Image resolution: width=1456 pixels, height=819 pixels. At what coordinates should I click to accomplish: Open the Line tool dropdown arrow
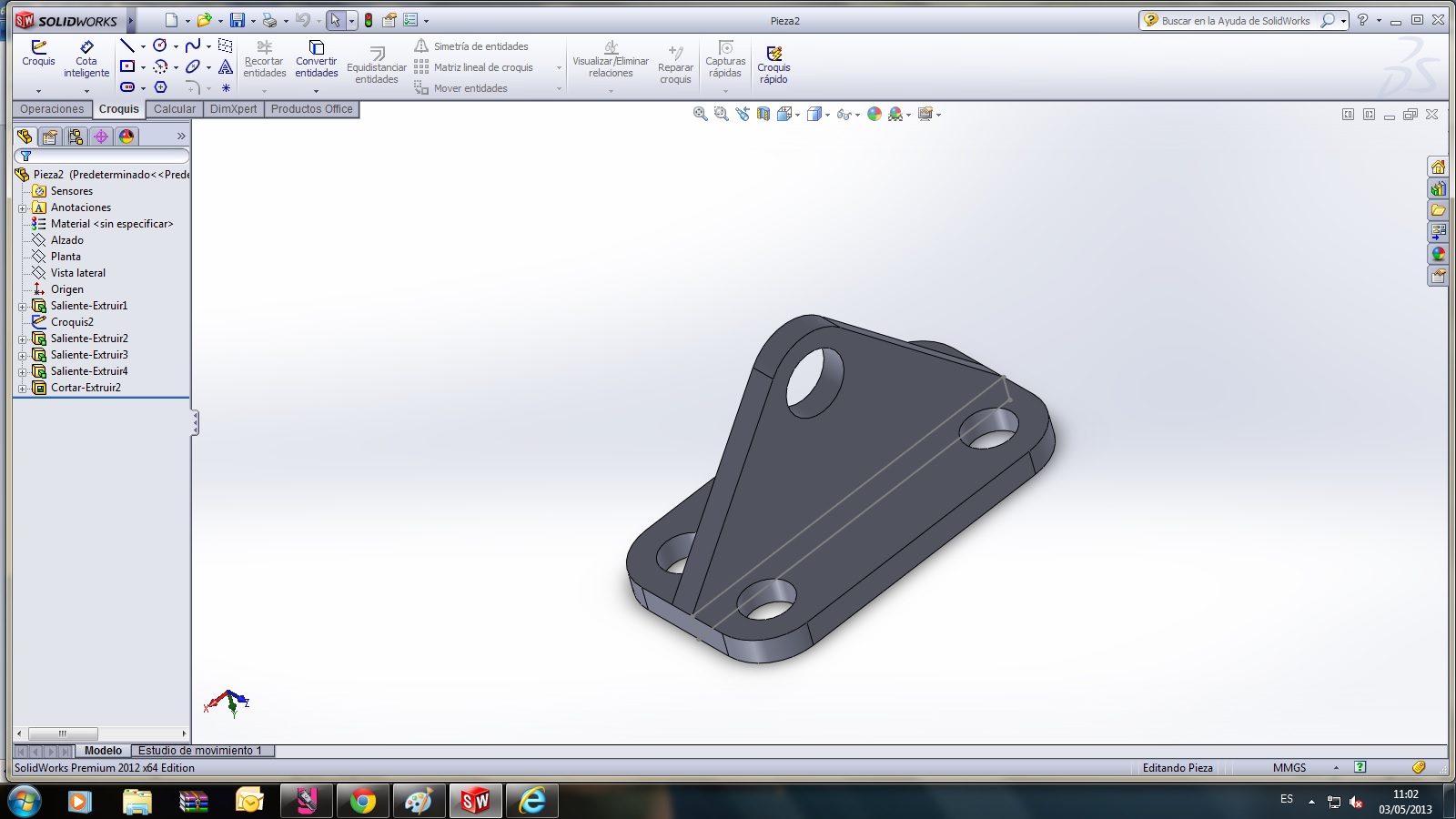coord(143,46)
